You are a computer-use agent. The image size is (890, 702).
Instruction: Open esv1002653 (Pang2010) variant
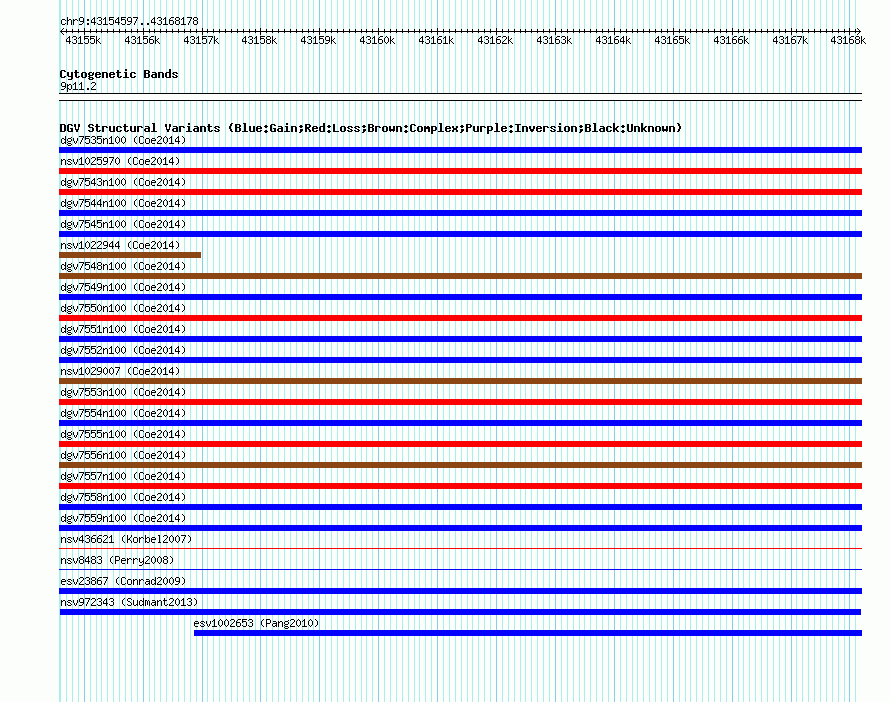[x=256, y=623]
